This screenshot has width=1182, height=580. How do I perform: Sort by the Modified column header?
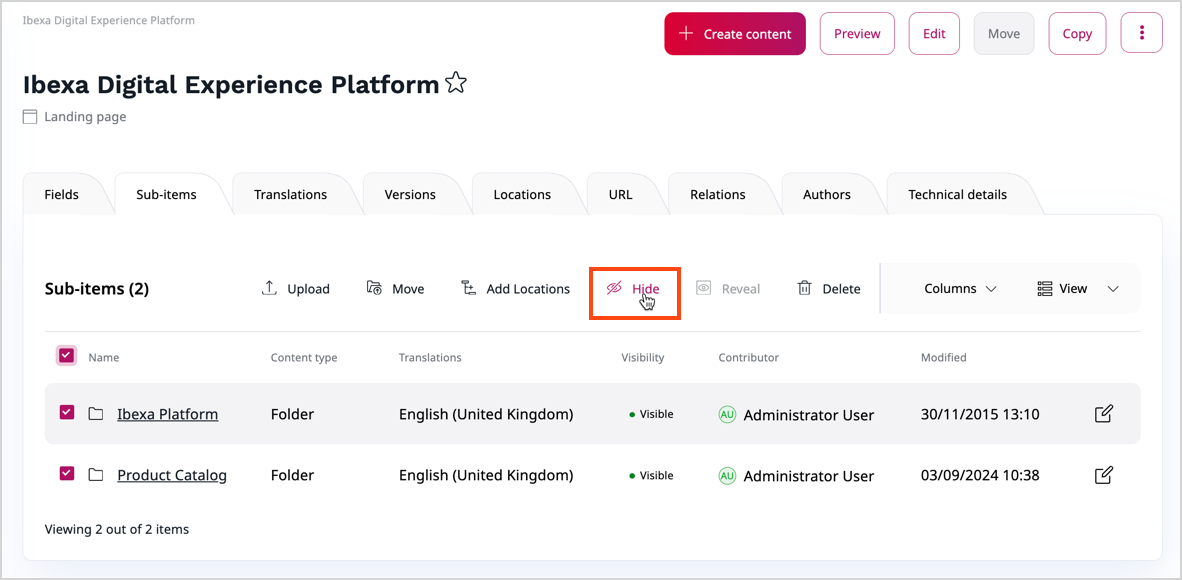(x=943, y=357)
